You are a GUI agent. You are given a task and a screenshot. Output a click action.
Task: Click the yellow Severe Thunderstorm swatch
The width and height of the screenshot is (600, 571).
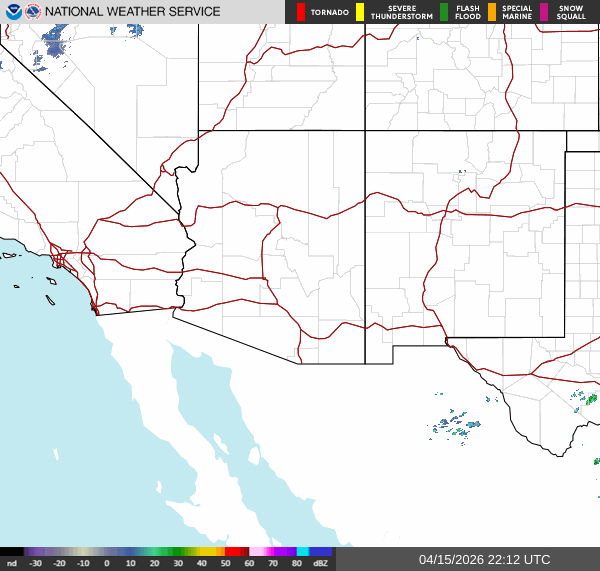click(x=360, y=12)
